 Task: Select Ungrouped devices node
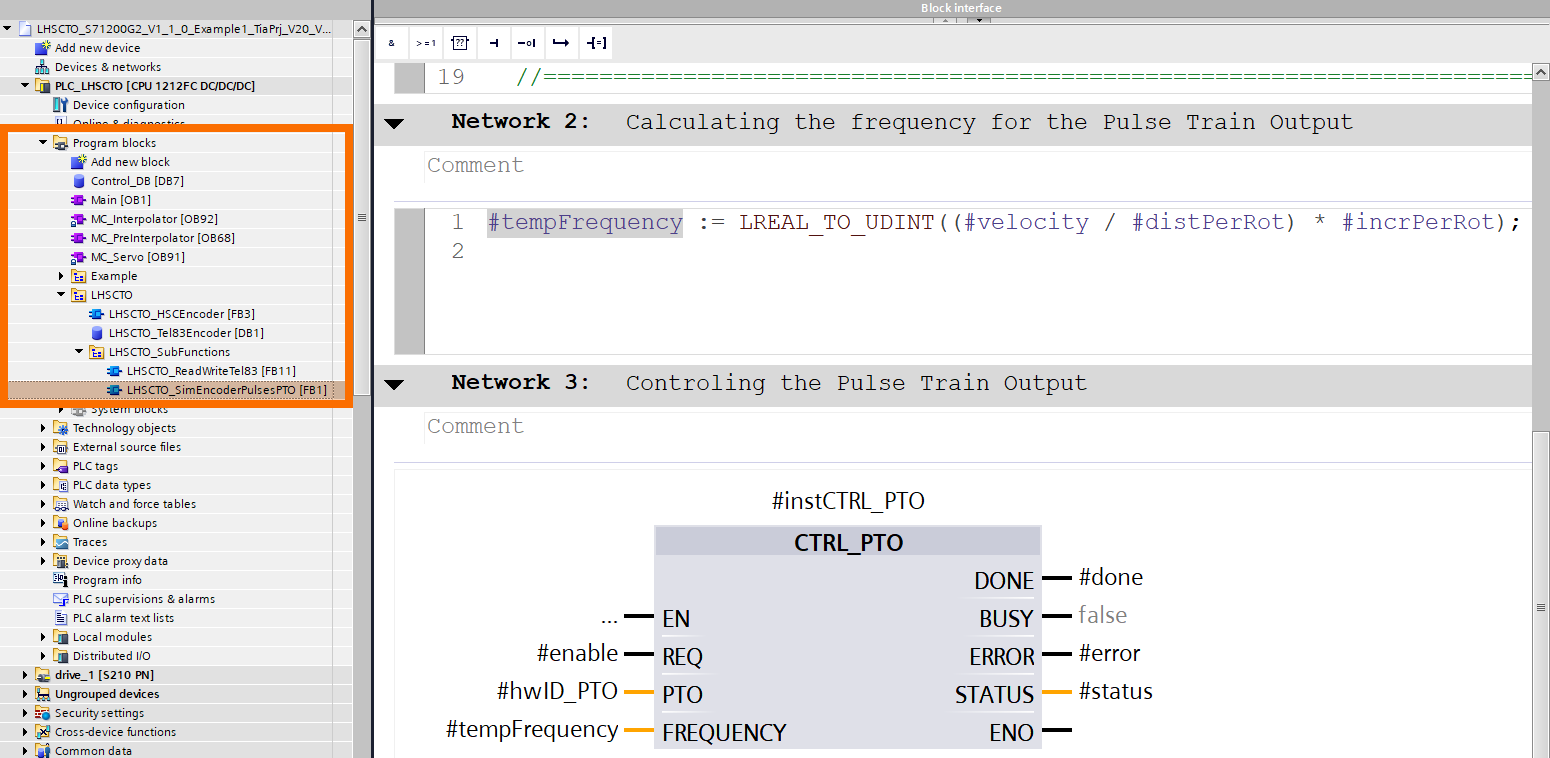pyautogui.click(x=107, y=694)
